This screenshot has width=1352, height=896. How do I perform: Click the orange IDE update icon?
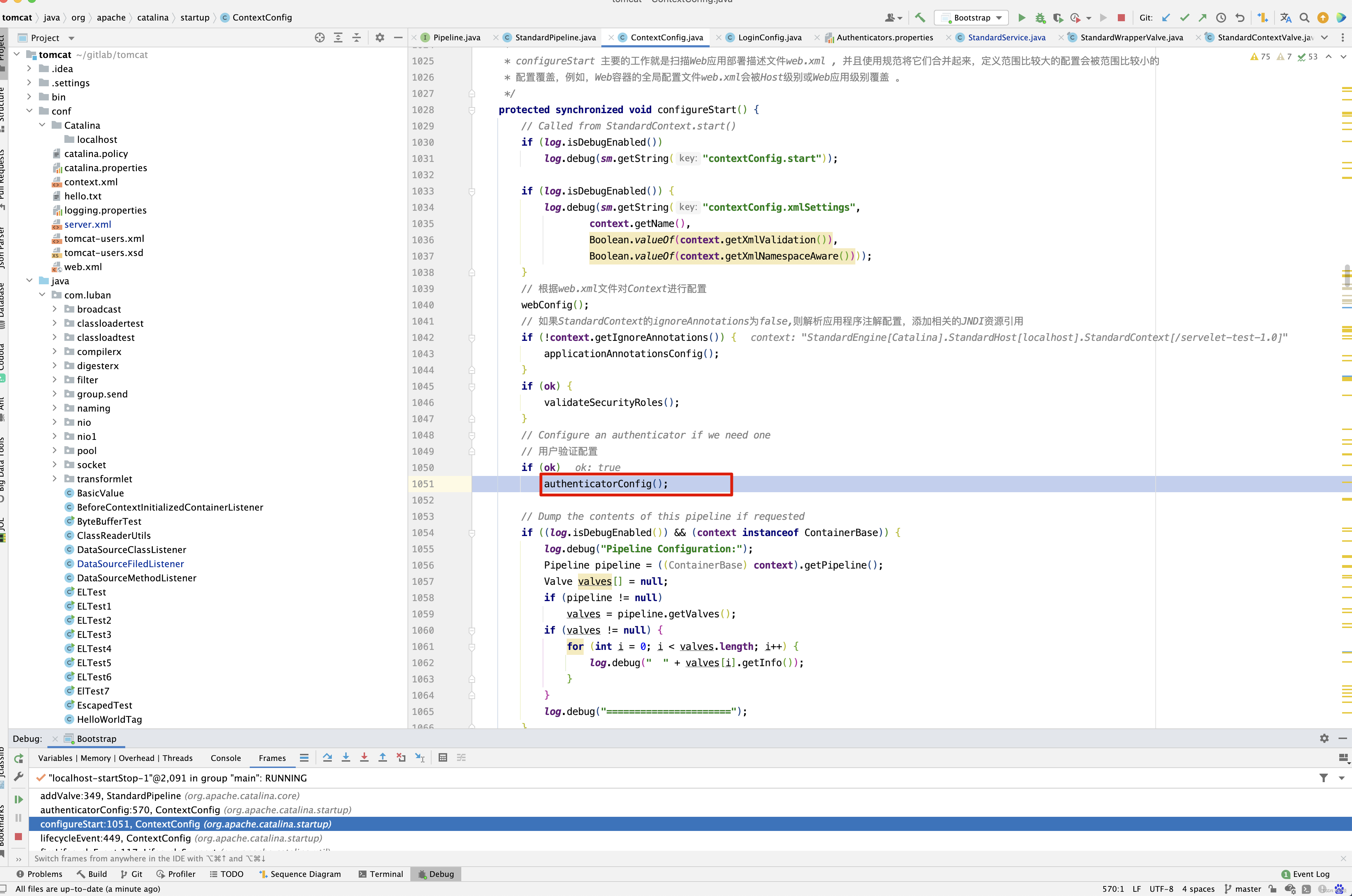pos(1323,18)
